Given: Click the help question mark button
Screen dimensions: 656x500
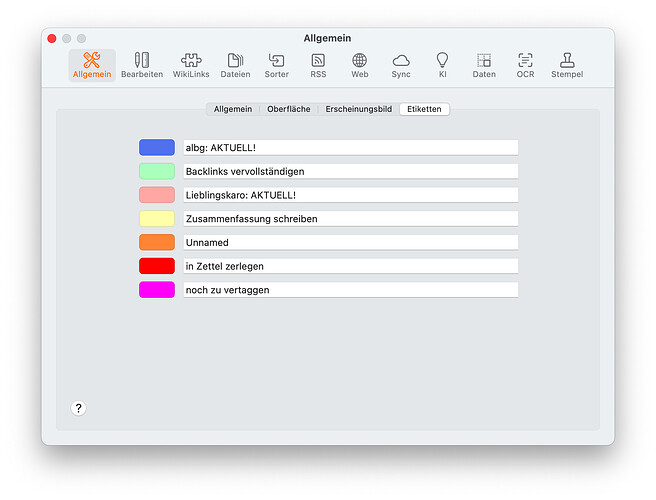Looking at the screenshot, I should coord(79,408).
